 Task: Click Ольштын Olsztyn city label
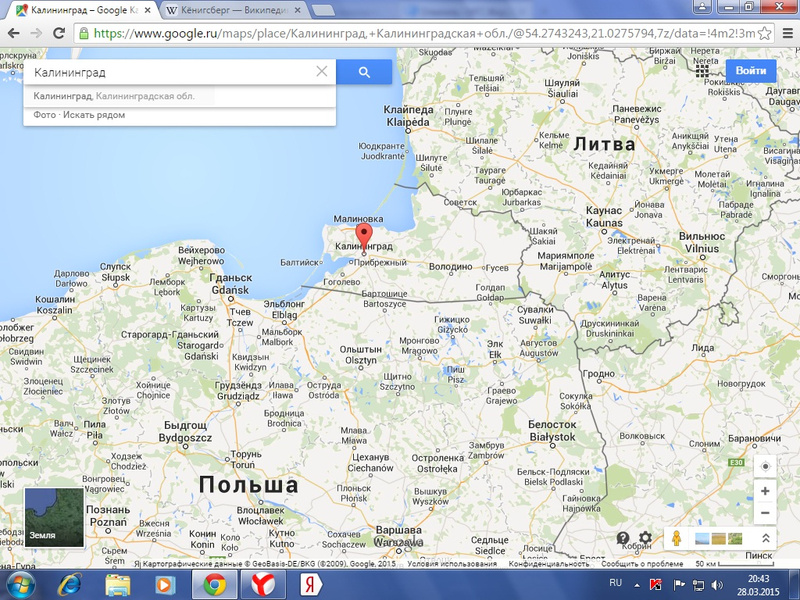(x=361, y=355)
